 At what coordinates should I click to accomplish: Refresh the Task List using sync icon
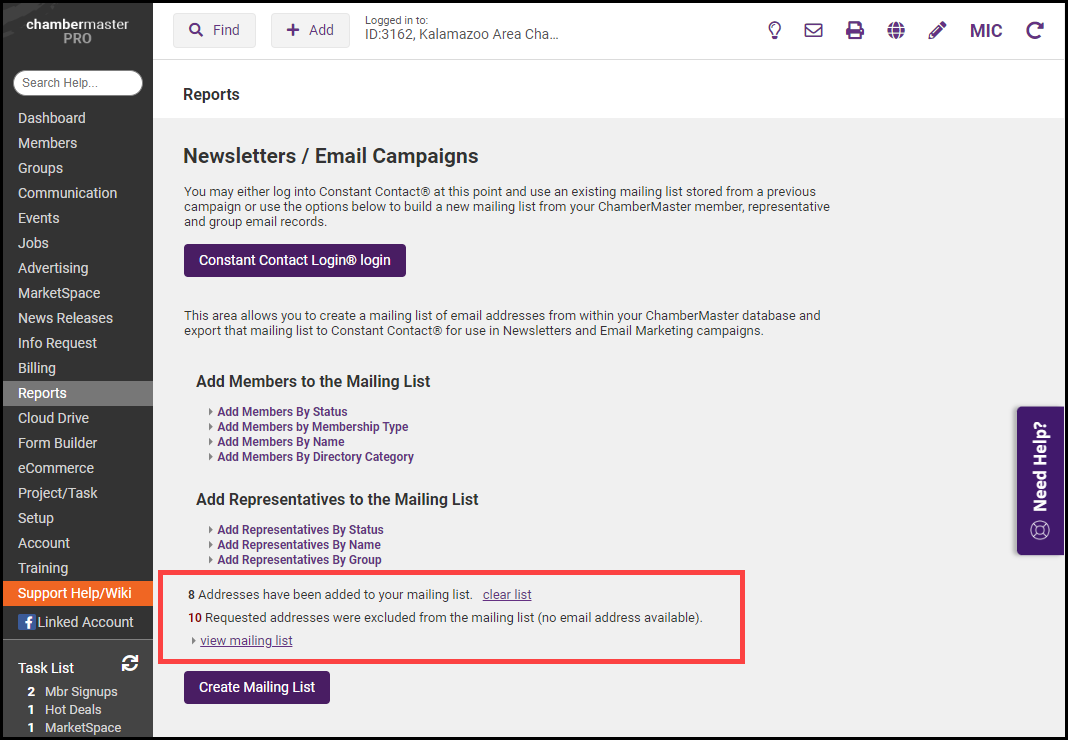pyautogui.click(x=129, y=663)
